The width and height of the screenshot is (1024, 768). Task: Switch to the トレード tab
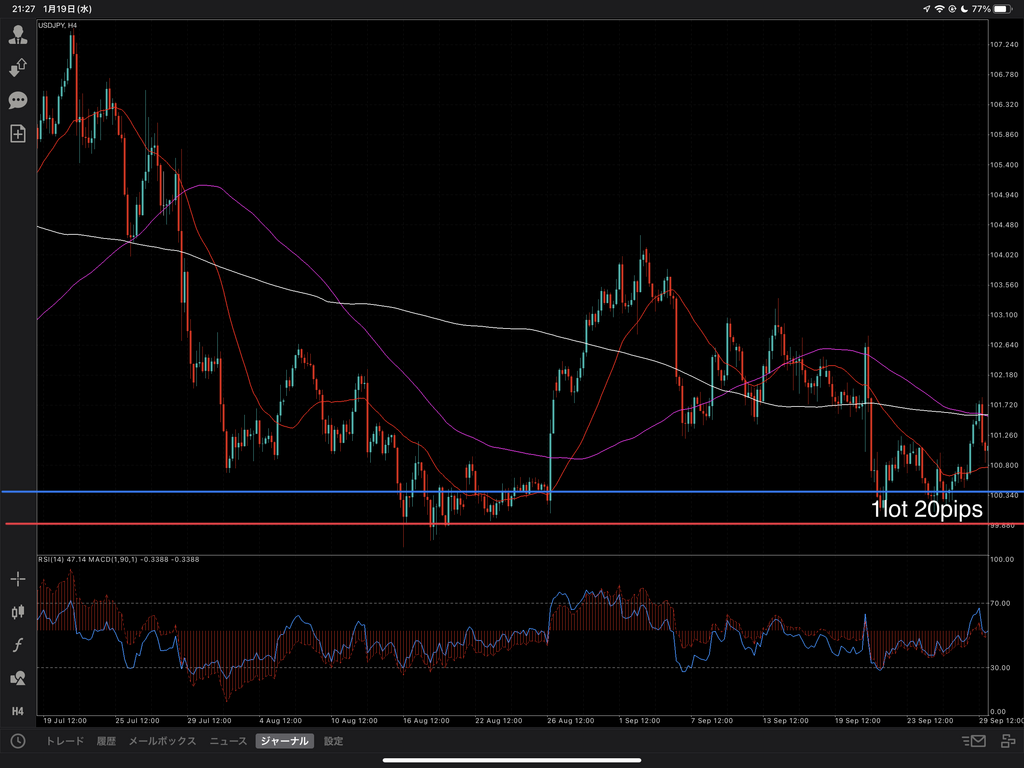65,741
